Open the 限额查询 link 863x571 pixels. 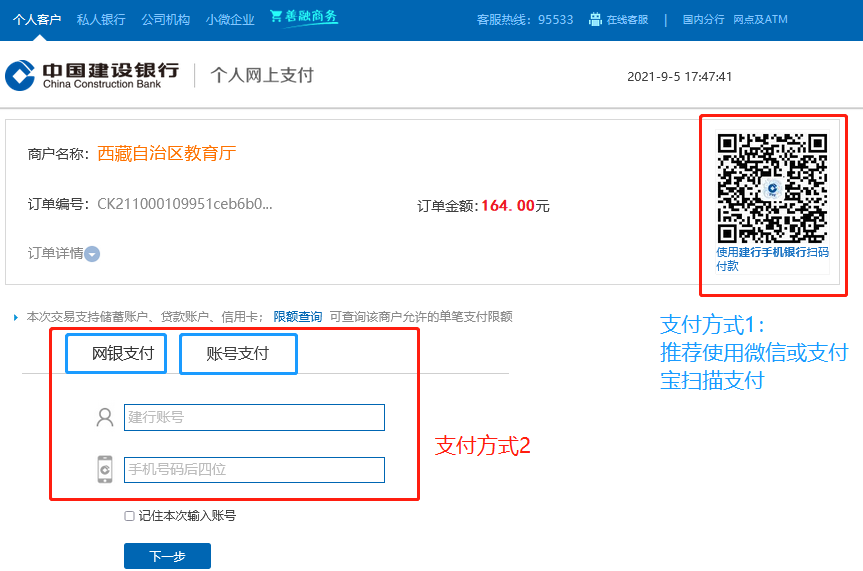click(298, 317)
